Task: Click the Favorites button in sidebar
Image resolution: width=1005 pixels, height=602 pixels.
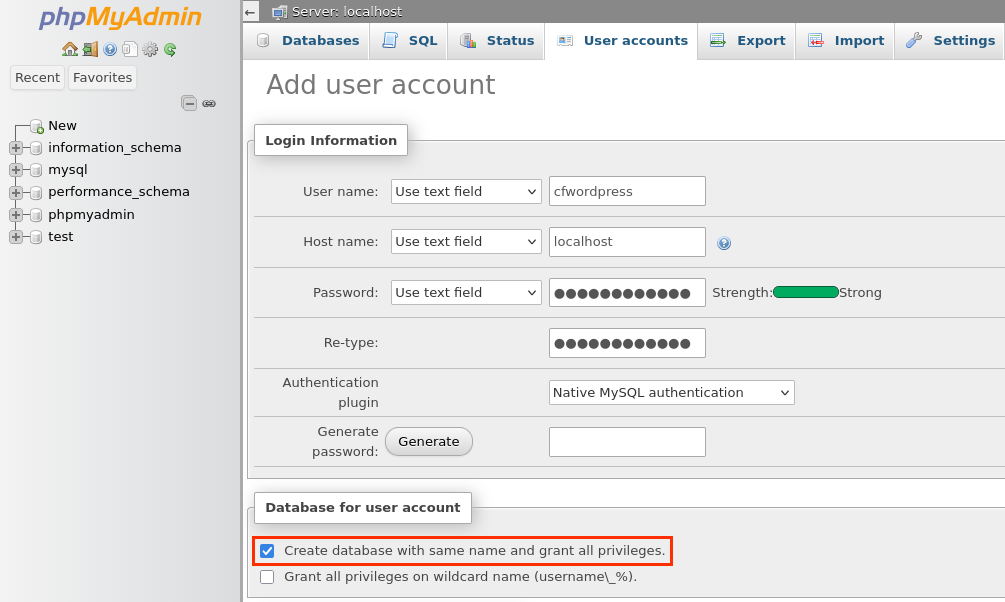Action: coord(102,78)
